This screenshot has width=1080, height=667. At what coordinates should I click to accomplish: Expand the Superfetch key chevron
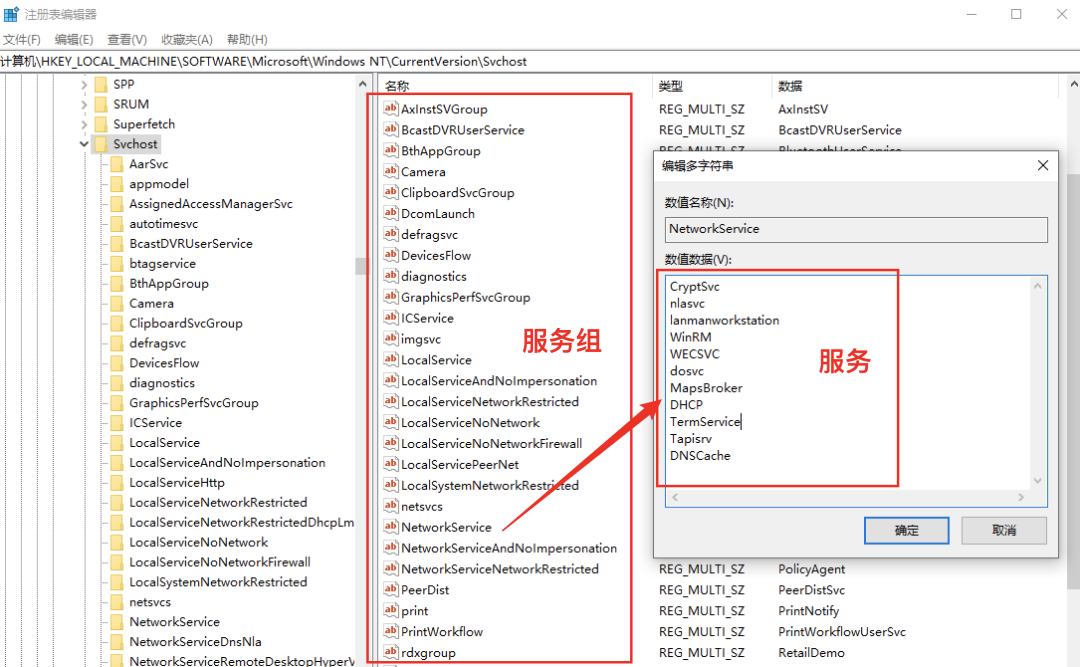pyautogui.click(x=84, y=124)
